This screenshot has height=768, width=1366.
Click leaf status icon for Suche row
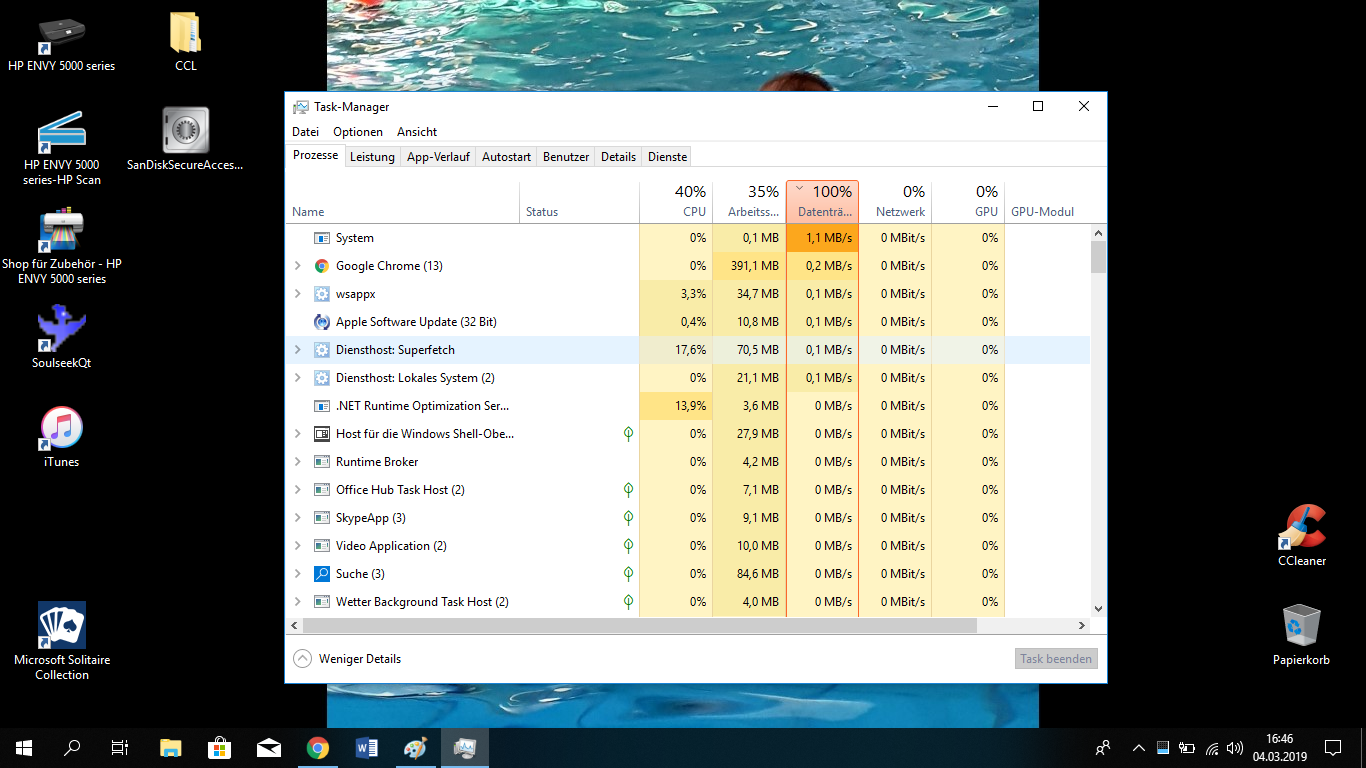(628, 574)
